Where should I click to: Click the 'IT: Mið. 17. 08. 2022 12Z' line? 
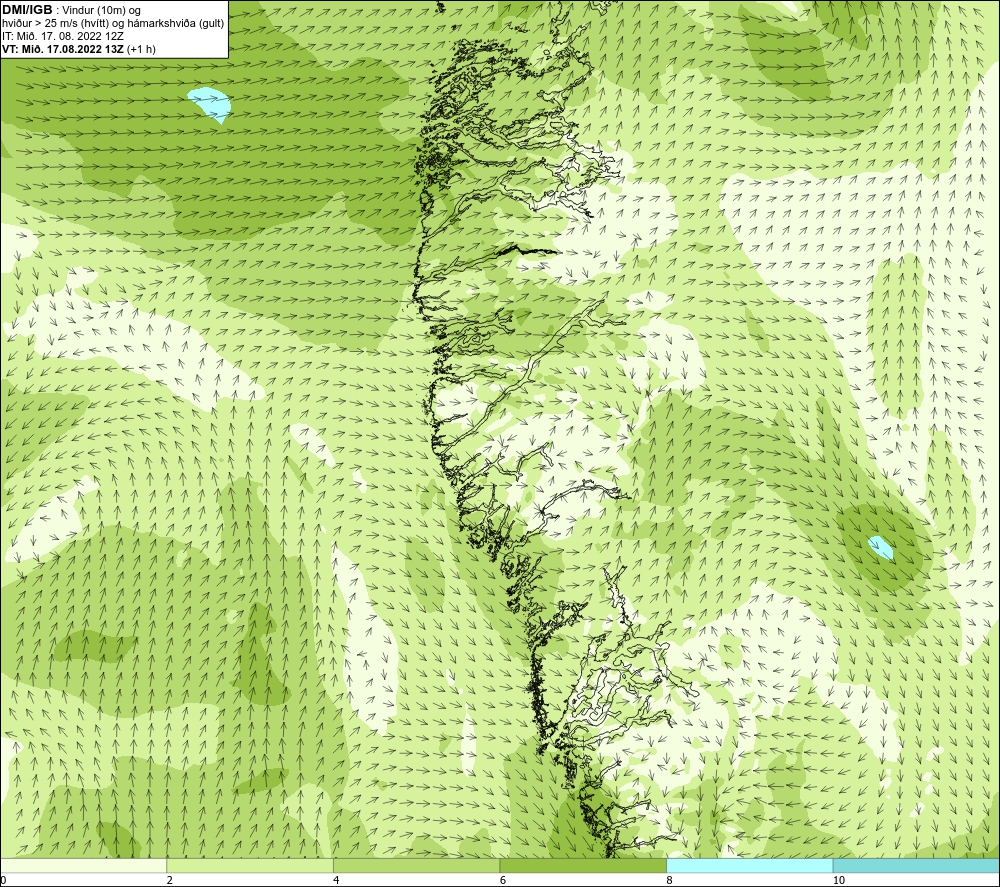[x=63, y=36]
